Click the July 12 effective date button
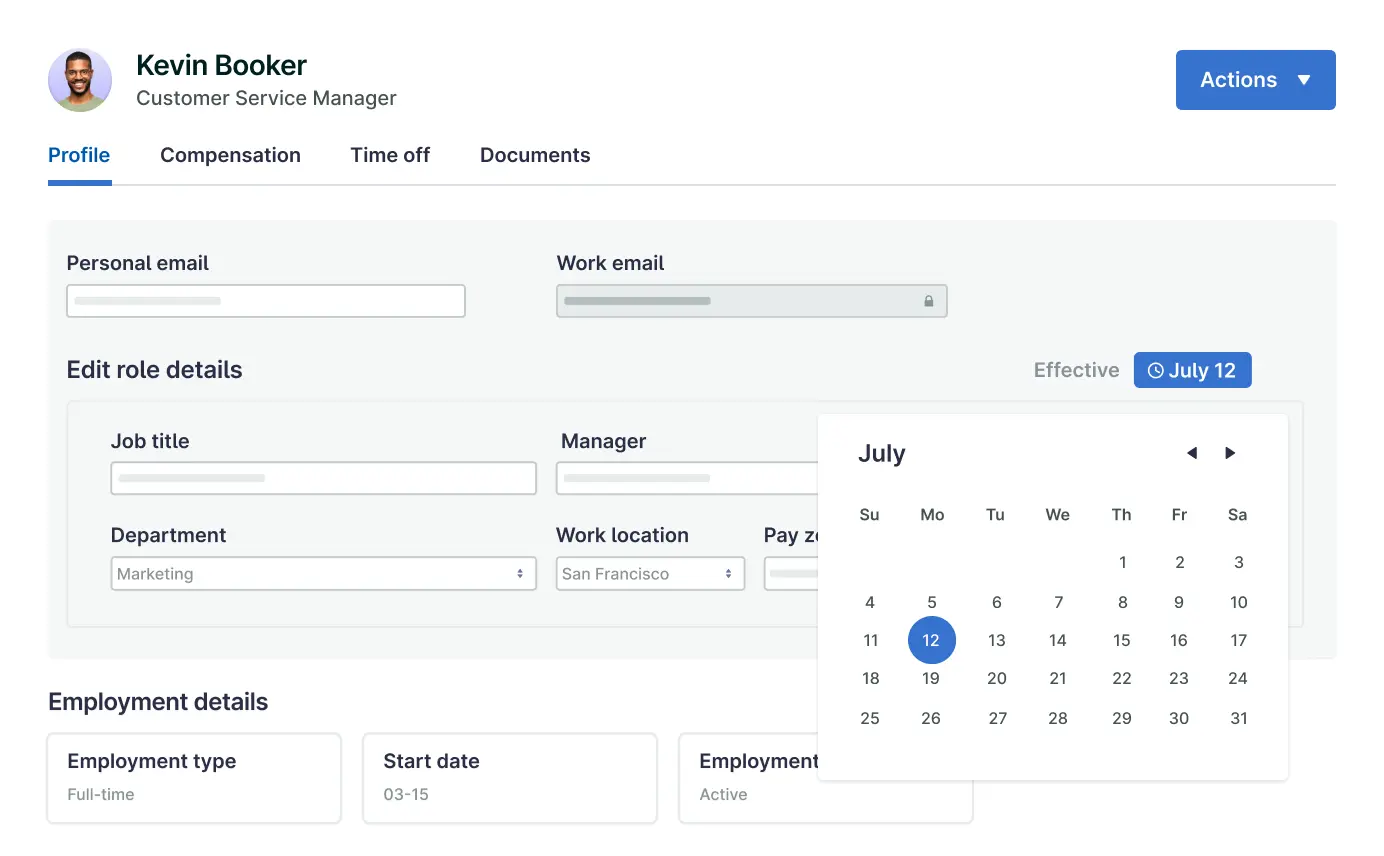This screenshot has height=856, width=1384. click(1192, 370)
